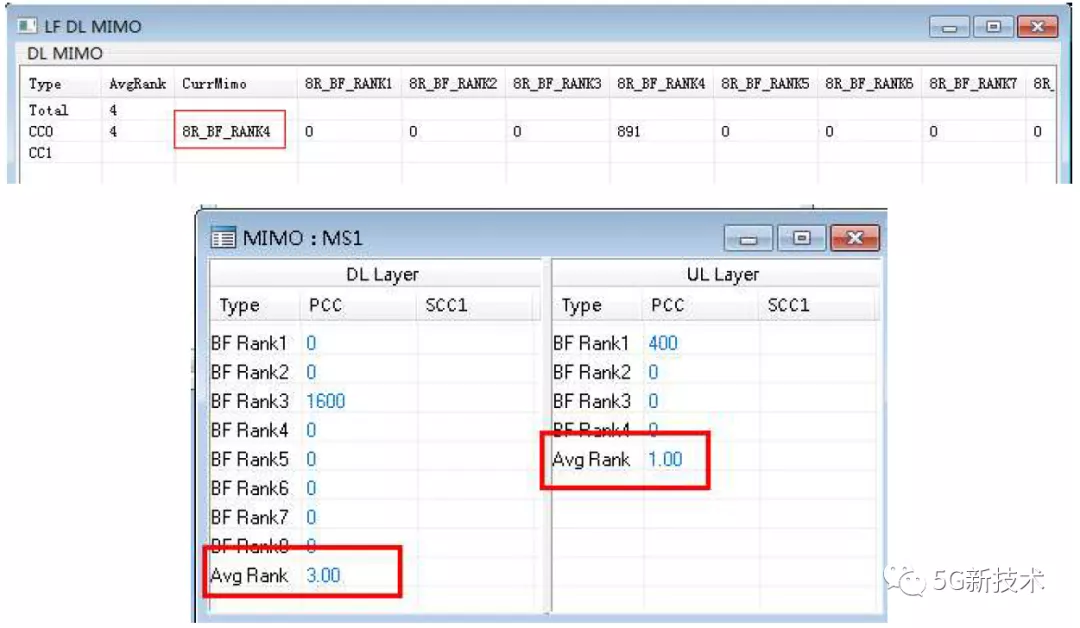This screenshot has width=1080, height=628.
Task: Click the CC0 CurrMimo cell 8R_BF_RANK4
Action: [227, 132]
